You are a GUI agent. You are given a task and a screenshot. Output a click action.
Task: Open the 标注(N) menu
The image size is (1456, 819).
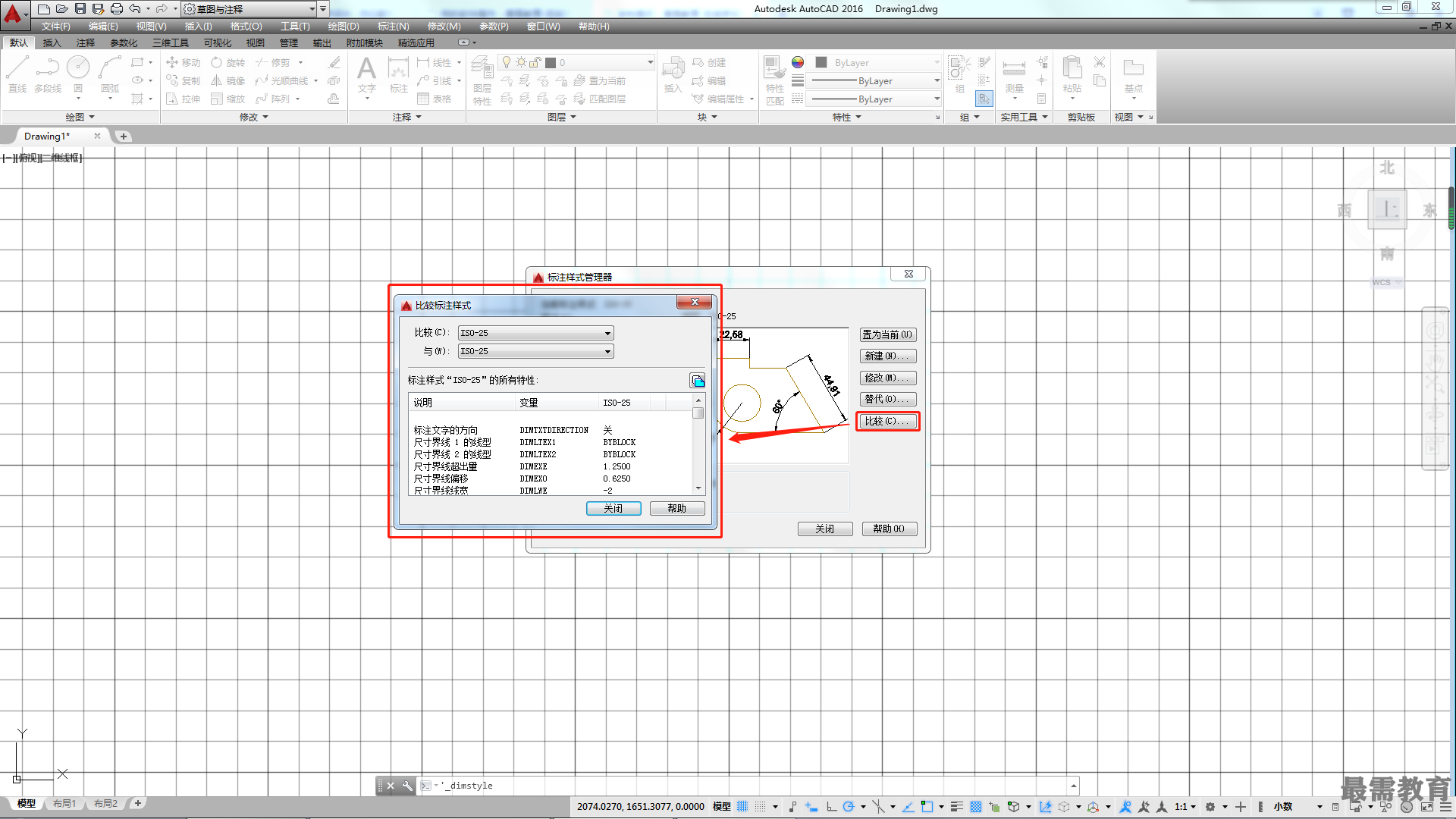tap(394, 27)
